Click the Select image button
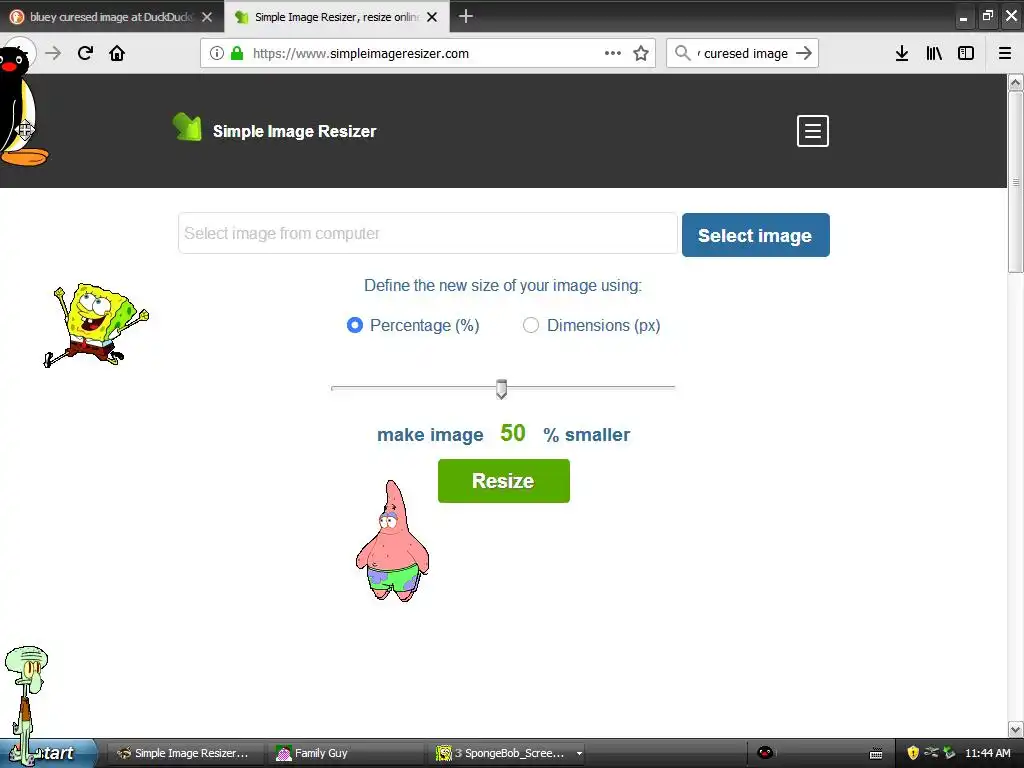 pos(756,235)
